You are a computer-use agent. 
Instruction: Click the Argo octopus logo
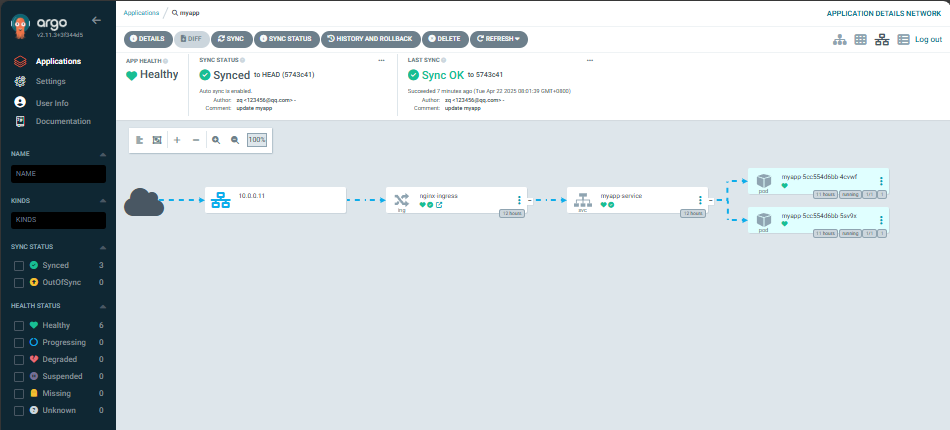click(x=21, y=27)
